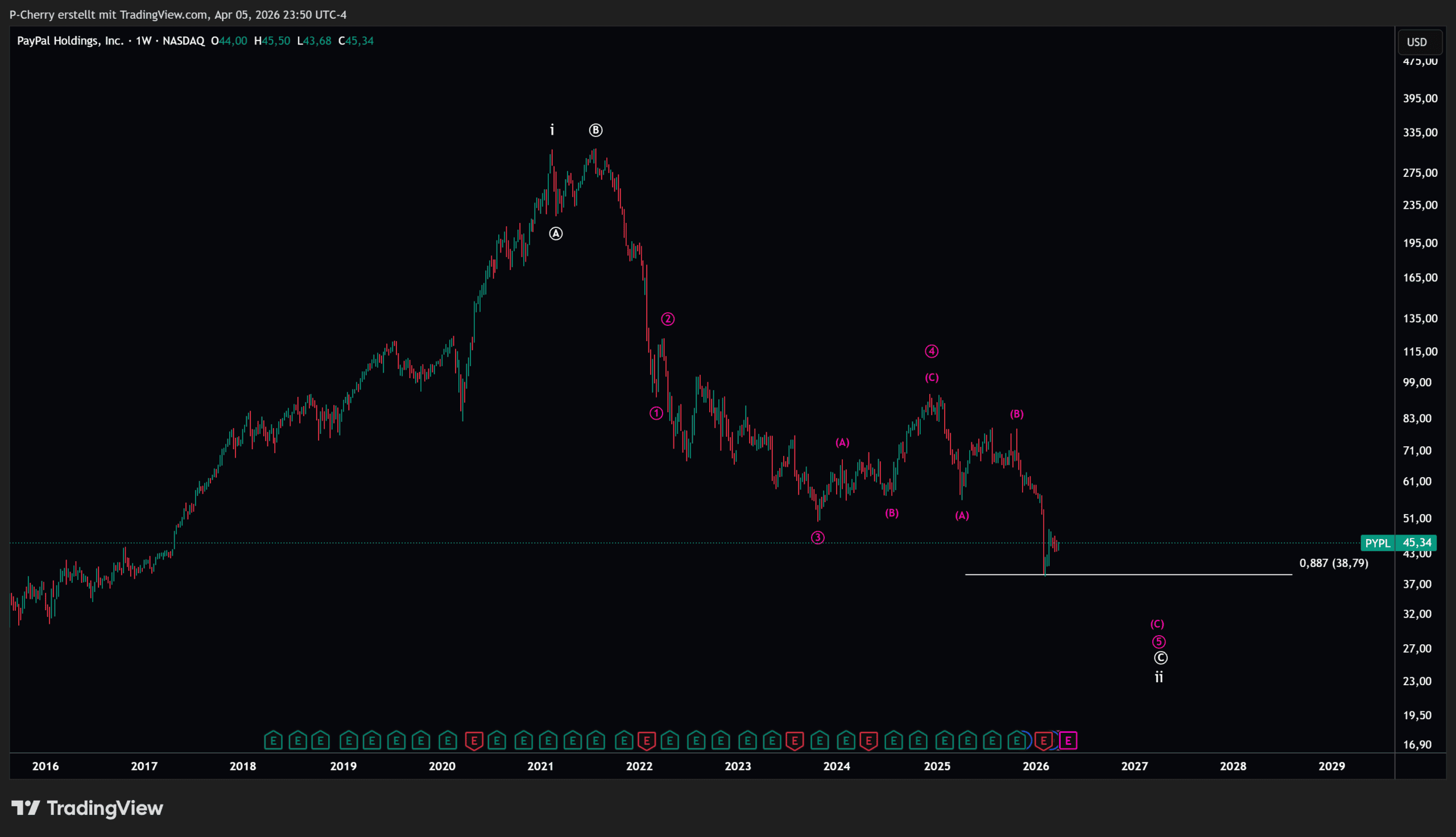Viewport: 1456px width, 837px height.
Task: Click the 99,00 price on the scale
Action: tap(1416, 382)
